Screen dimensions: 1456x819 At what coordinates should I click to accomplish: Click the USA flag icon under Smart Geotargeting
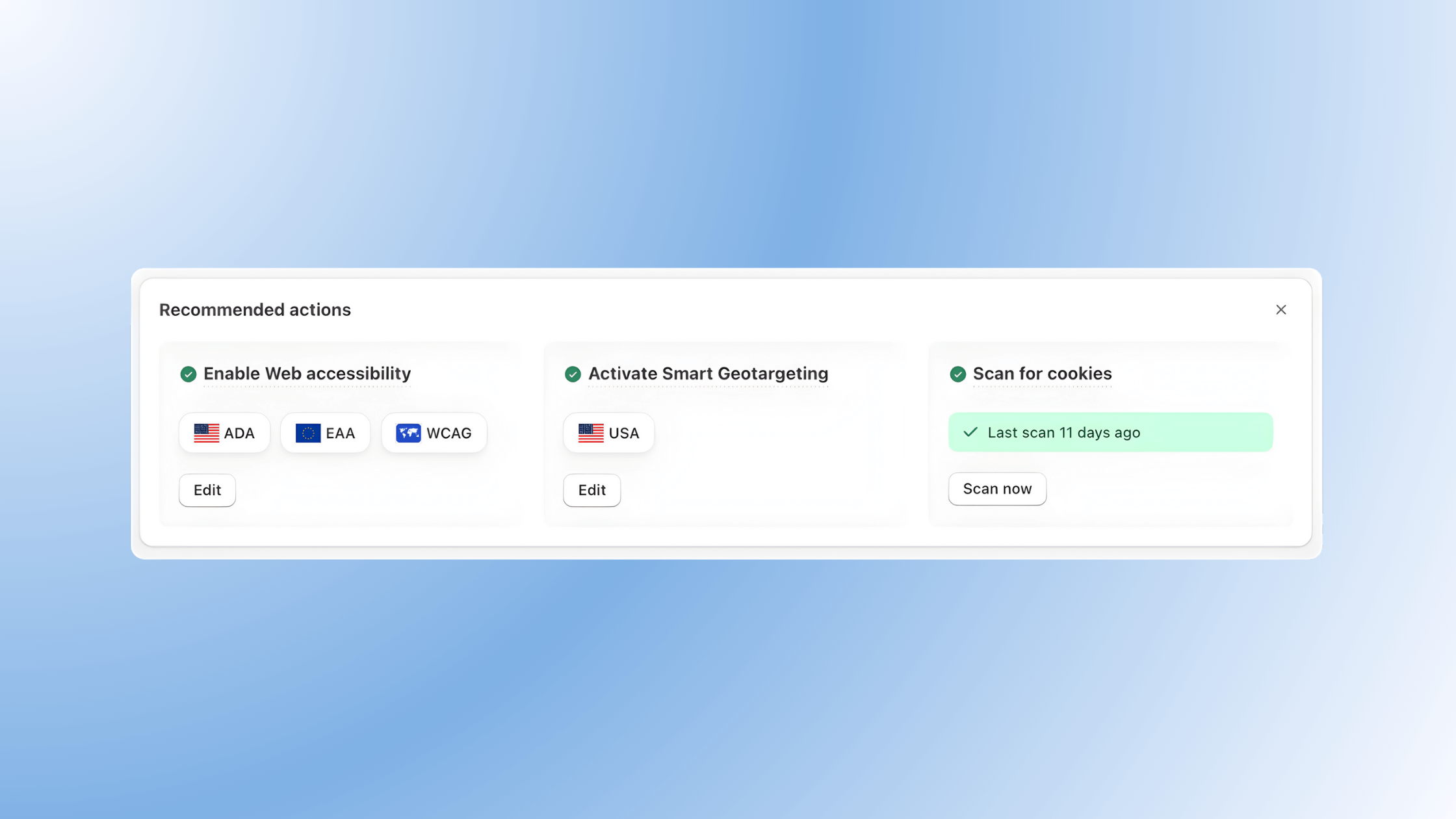click(x=591, y=432)
